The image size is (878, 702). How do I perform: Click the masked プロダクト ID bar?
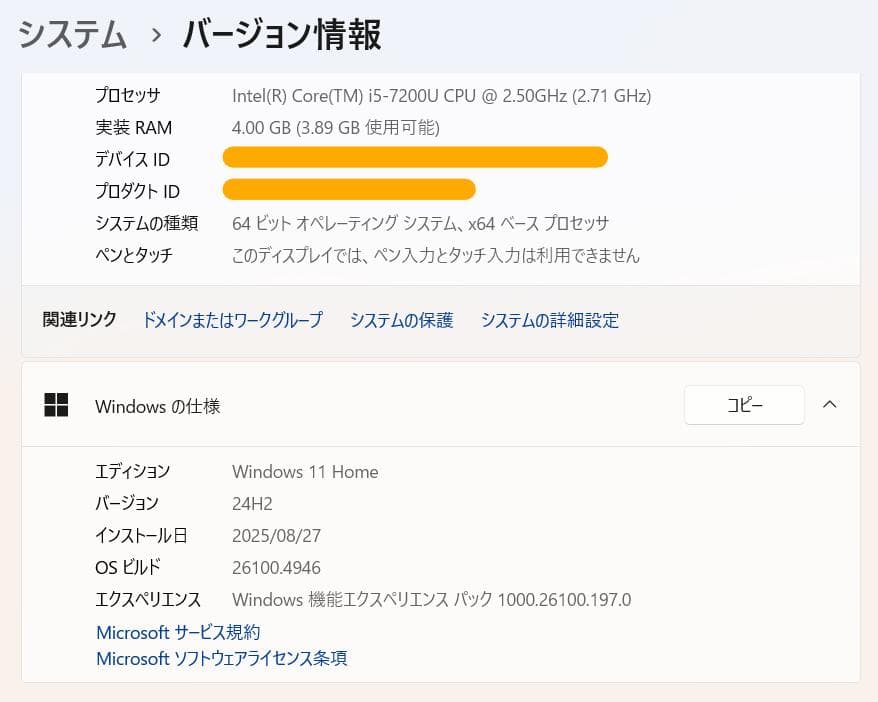[350, 189]
